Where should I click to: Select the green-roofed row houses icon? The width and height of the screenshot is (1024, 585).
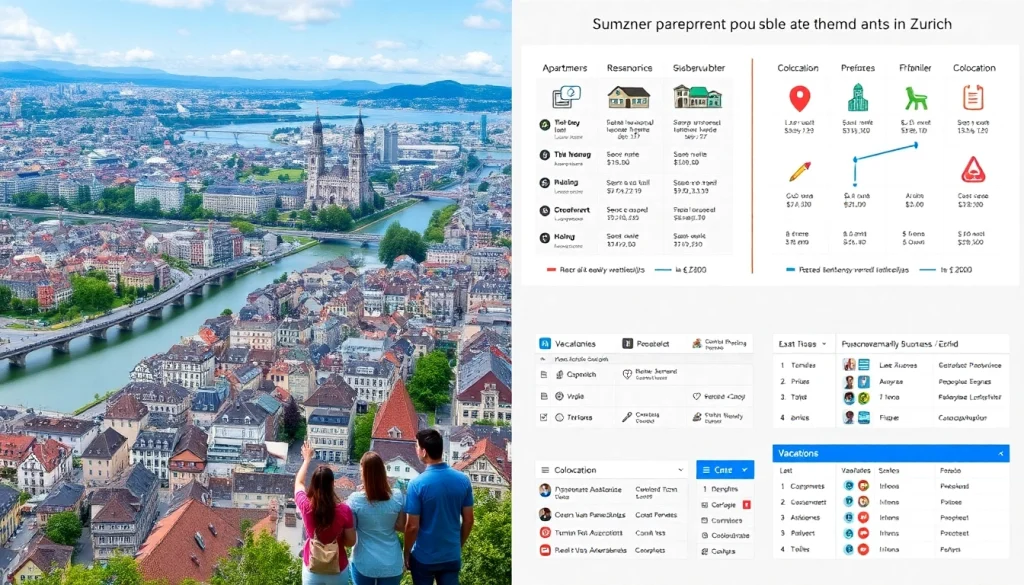tap(697, 97)
